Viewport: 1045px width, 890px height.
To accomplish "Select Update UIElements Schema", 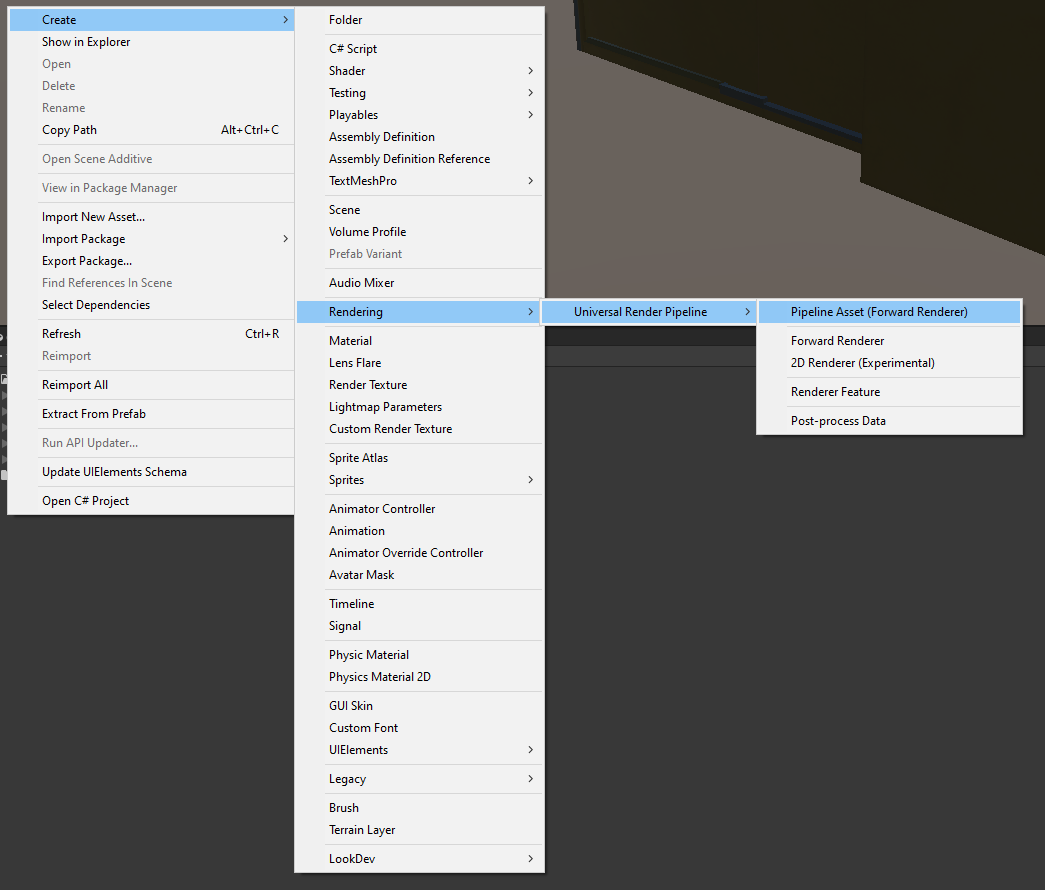I will (151, 472).
